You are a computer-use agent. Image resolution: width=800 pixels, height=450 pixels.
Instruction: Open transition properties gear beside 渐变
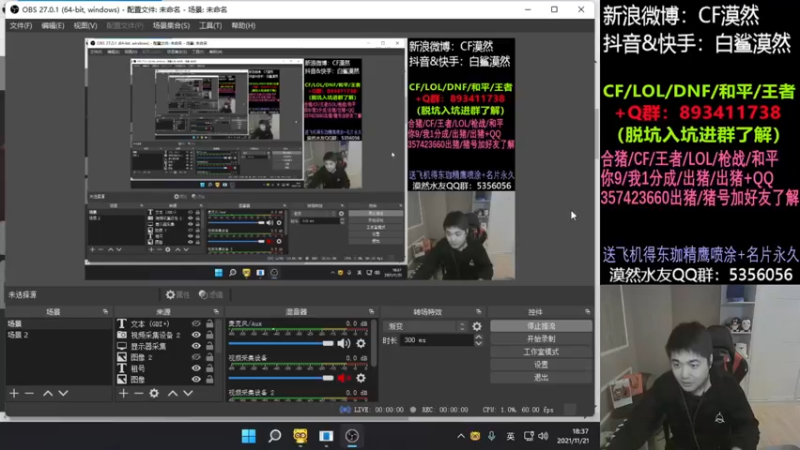tap(477, 326)
